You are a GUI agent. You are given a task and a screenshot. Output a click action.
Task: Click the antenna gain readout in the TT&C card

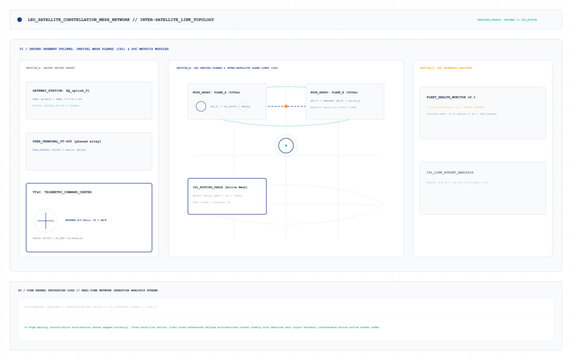[x=86, y=220]
